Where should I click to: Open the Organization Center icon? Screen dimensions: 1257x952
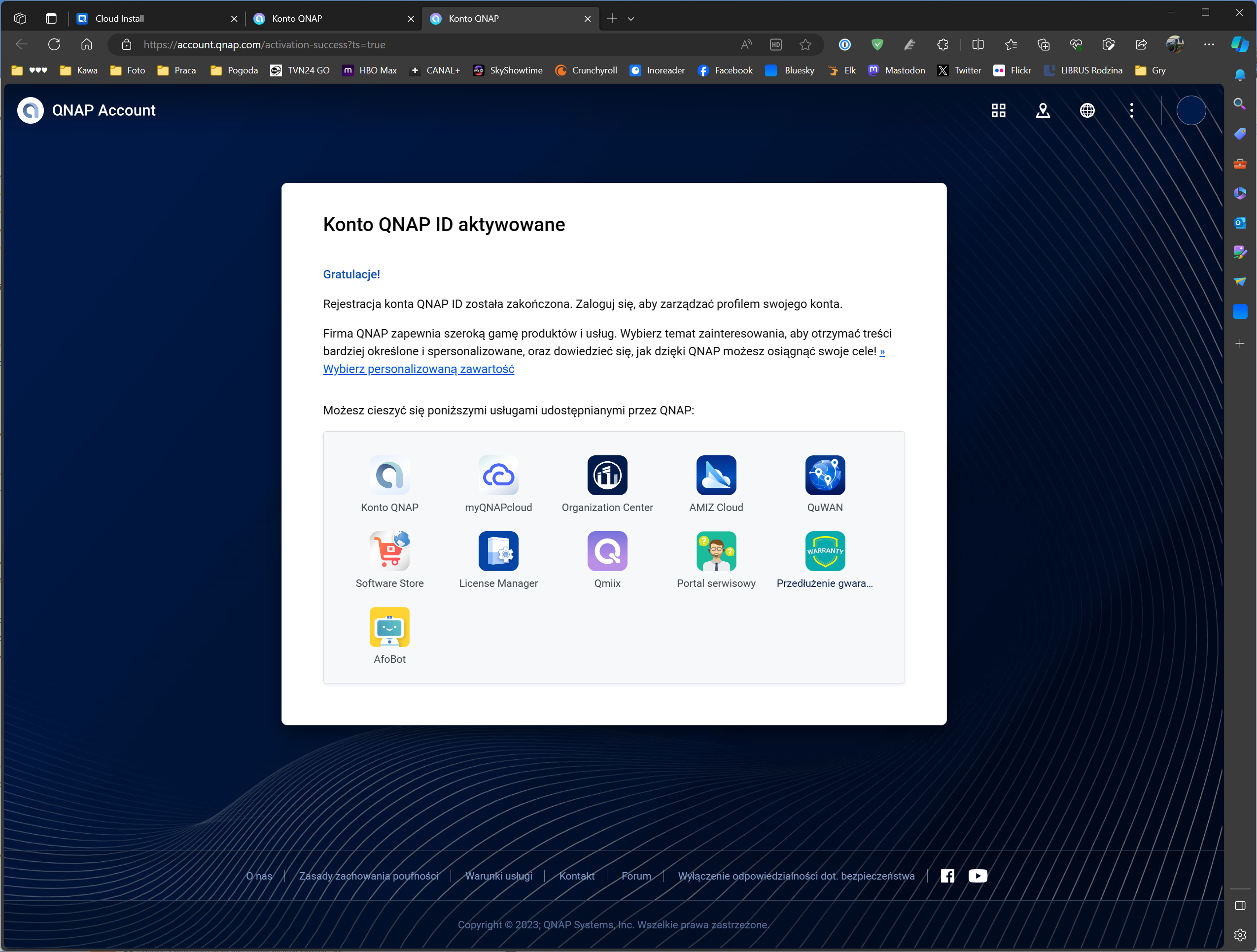pyautogui.click(x=607, y=475)
